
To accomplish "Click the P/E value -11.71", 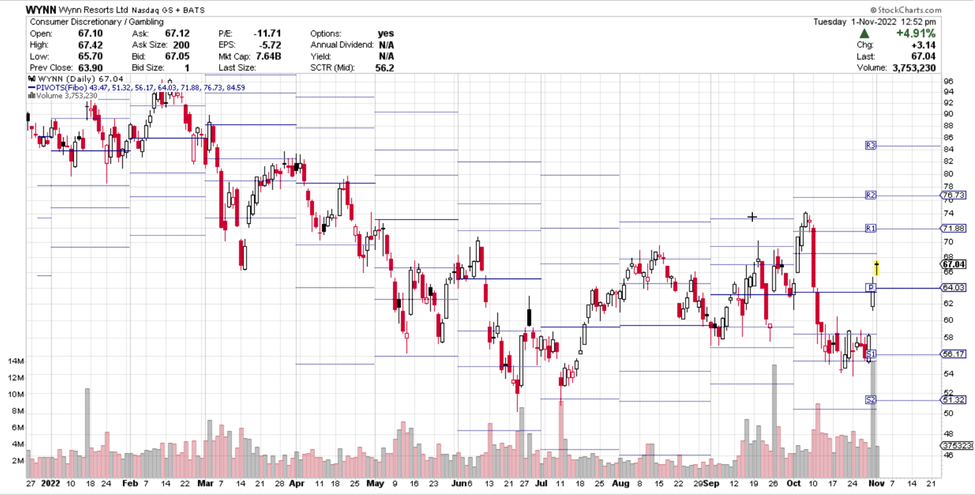I will [268, 34].
